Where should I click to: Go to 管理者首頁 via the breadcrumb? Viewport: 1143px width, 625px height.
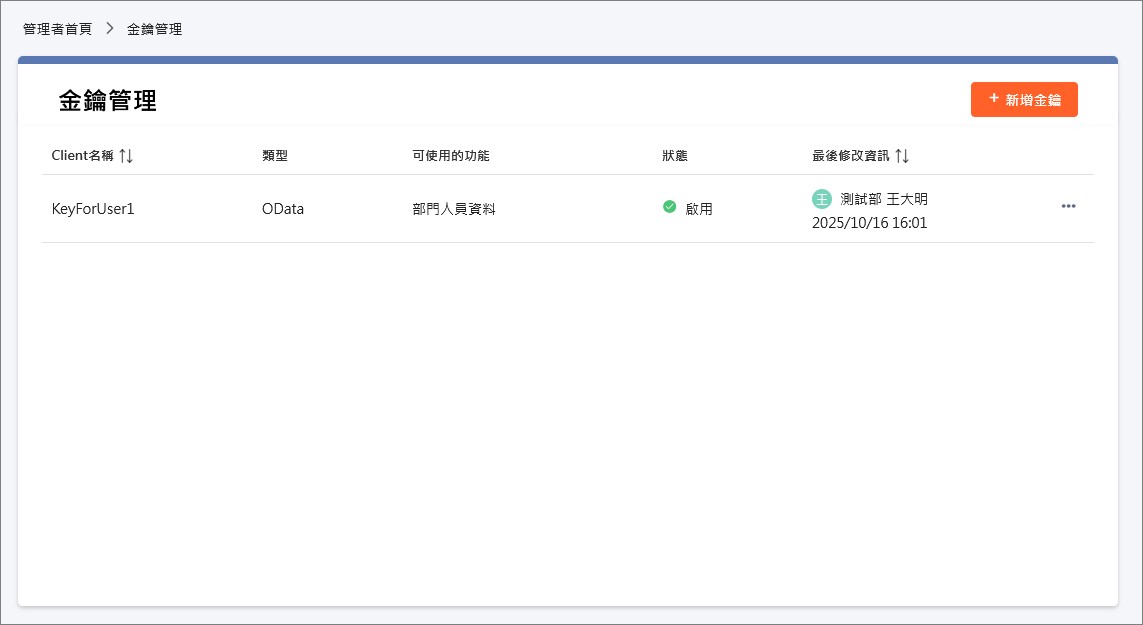[58, 29]
